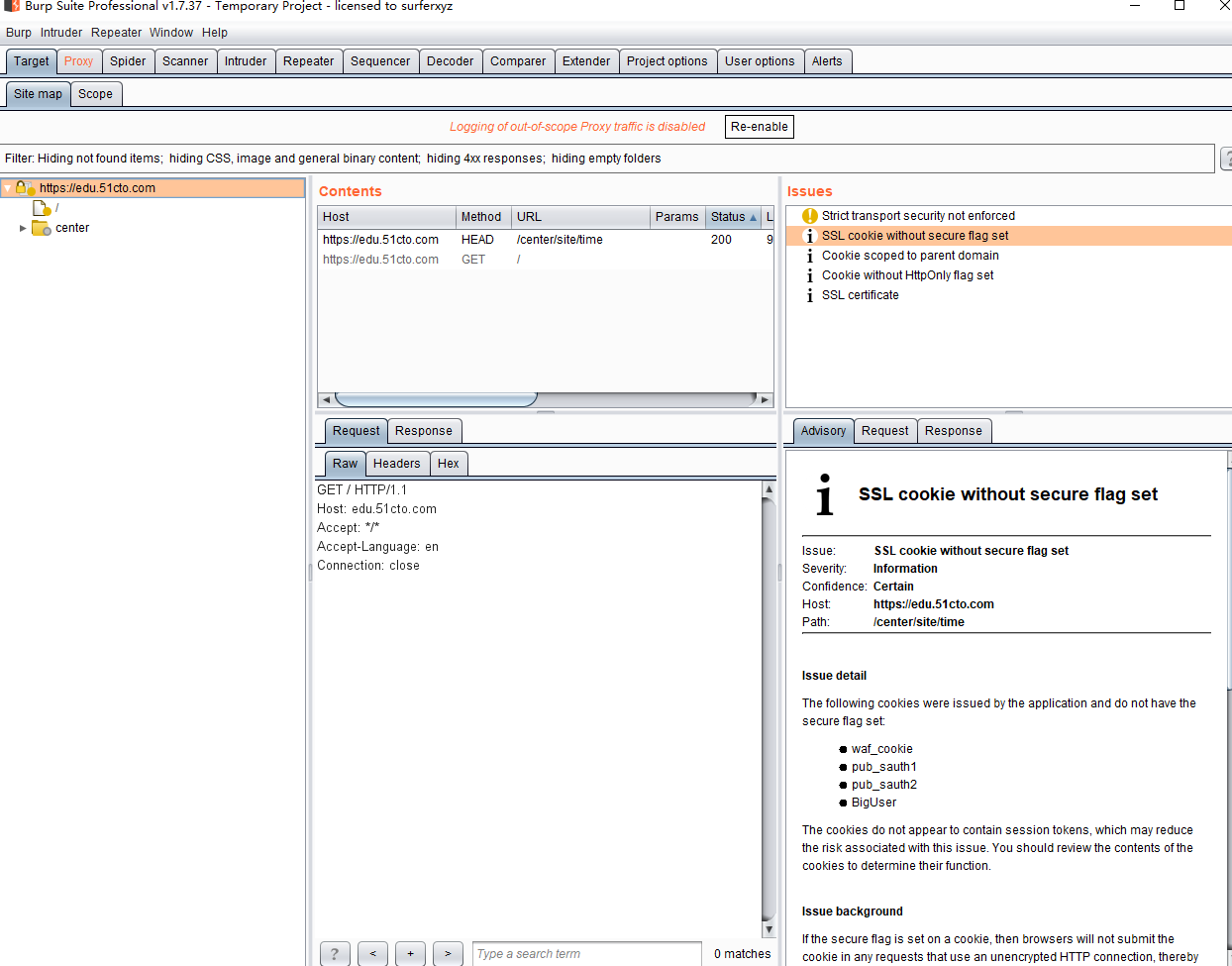Sort contents by Status column

[x=733, y=217]
